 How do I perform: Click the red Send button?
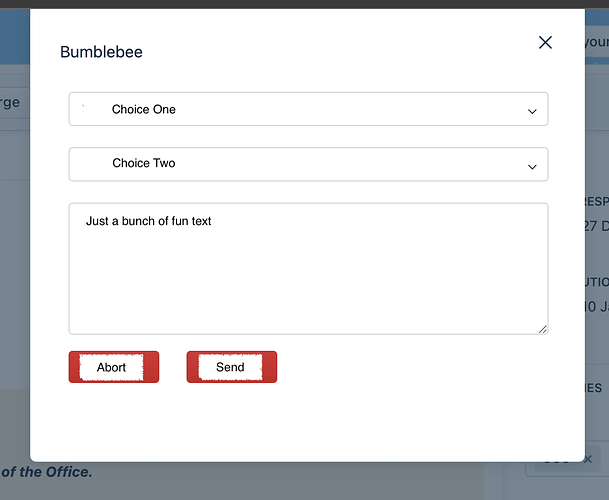pyautogui.click(x=232, y=367)
